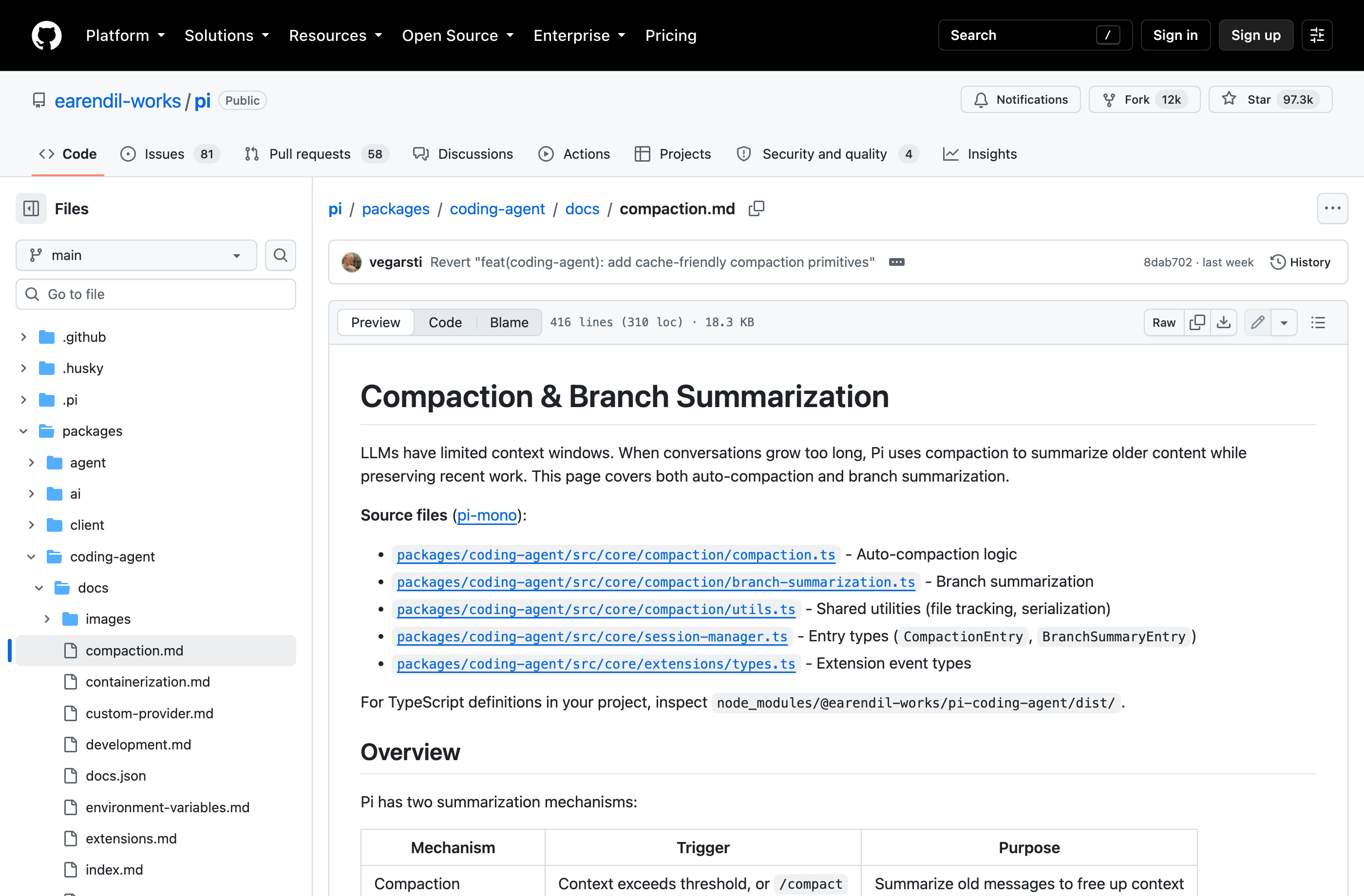Open the Raw file view
This screenshot has height=896, width=1364.
(1163, 322)
